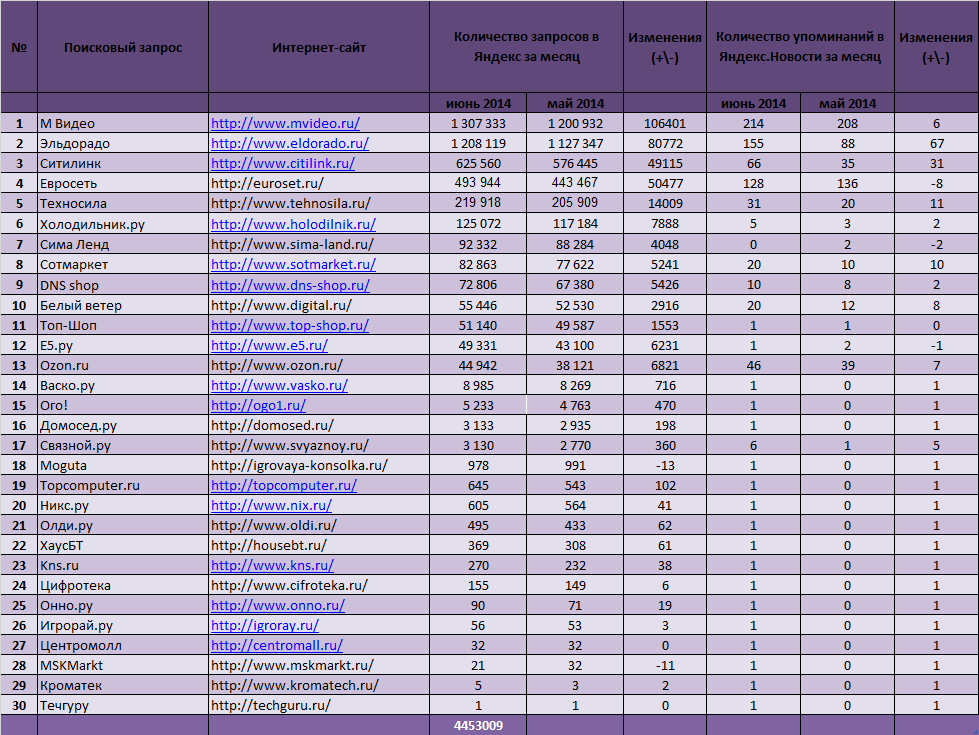Visit the sotmarket.ru link
979x735 pixels.
pos(293,264)
